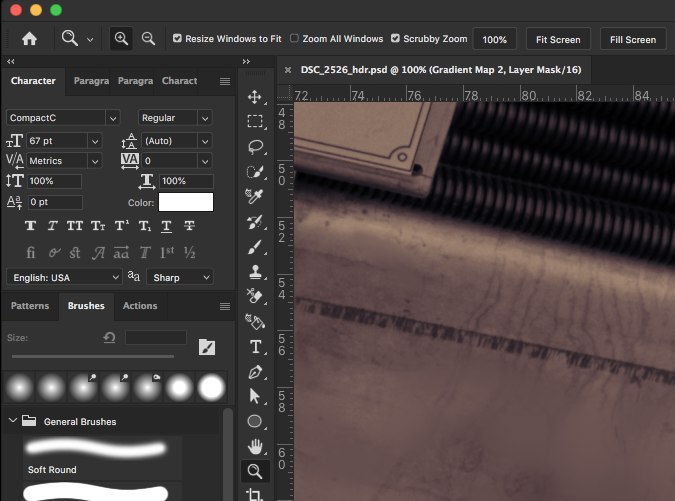Switch to the Patterns tab

point(30,306)
